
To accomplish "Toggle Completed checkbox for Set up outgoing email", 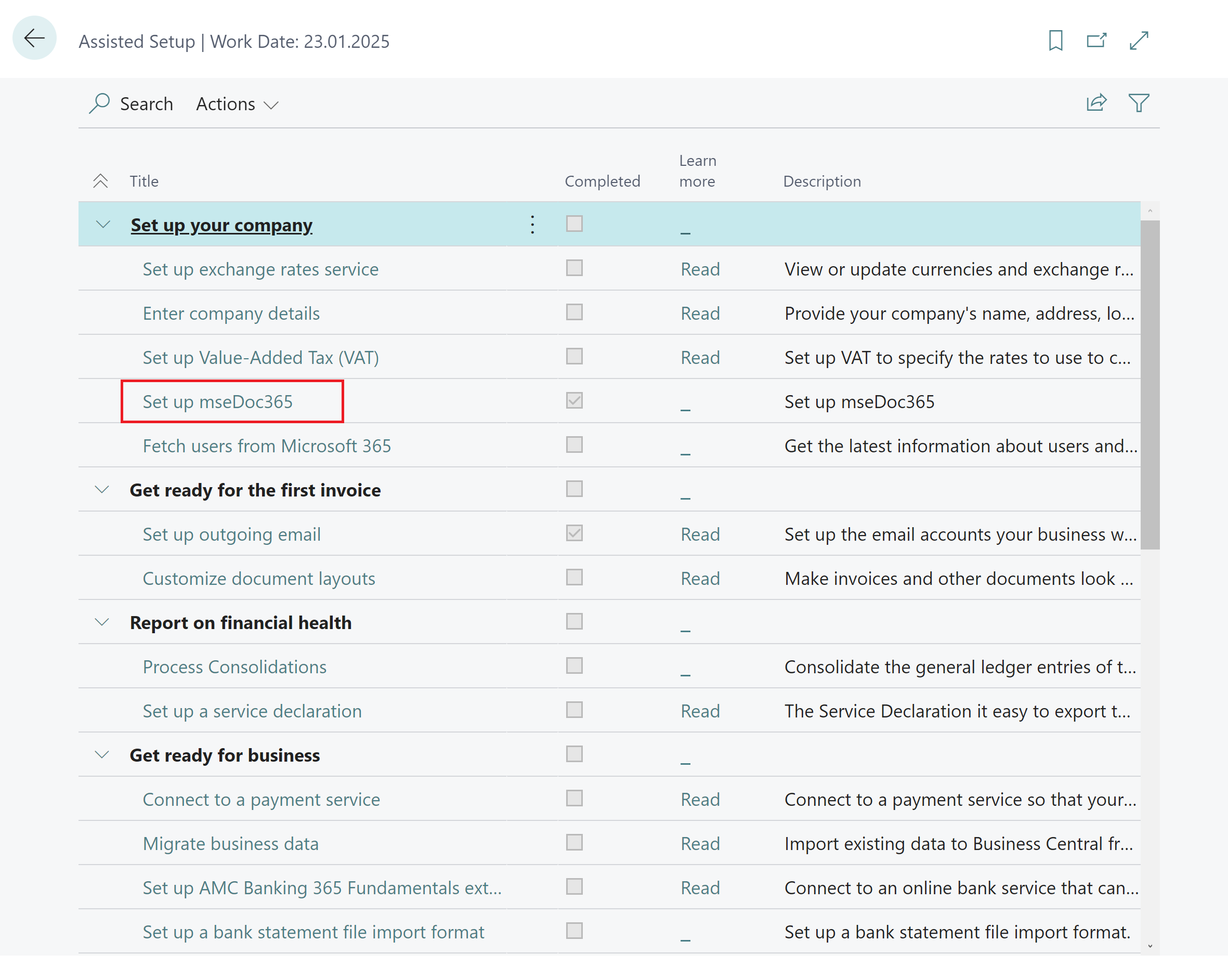I will tap(574, 533).
